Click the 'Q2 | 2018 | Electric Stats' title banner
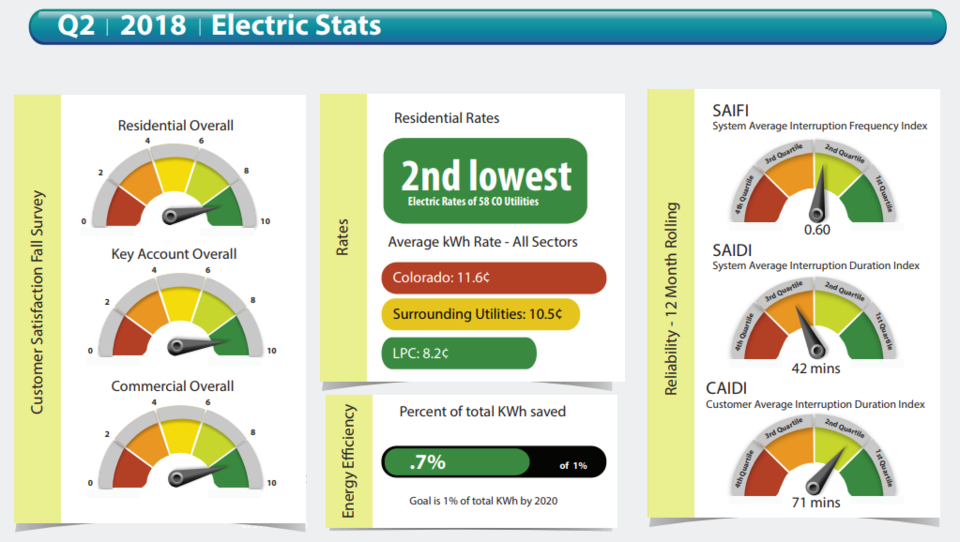Image resolution: width=960 pixels, height=542 pixels. [487, 26]
